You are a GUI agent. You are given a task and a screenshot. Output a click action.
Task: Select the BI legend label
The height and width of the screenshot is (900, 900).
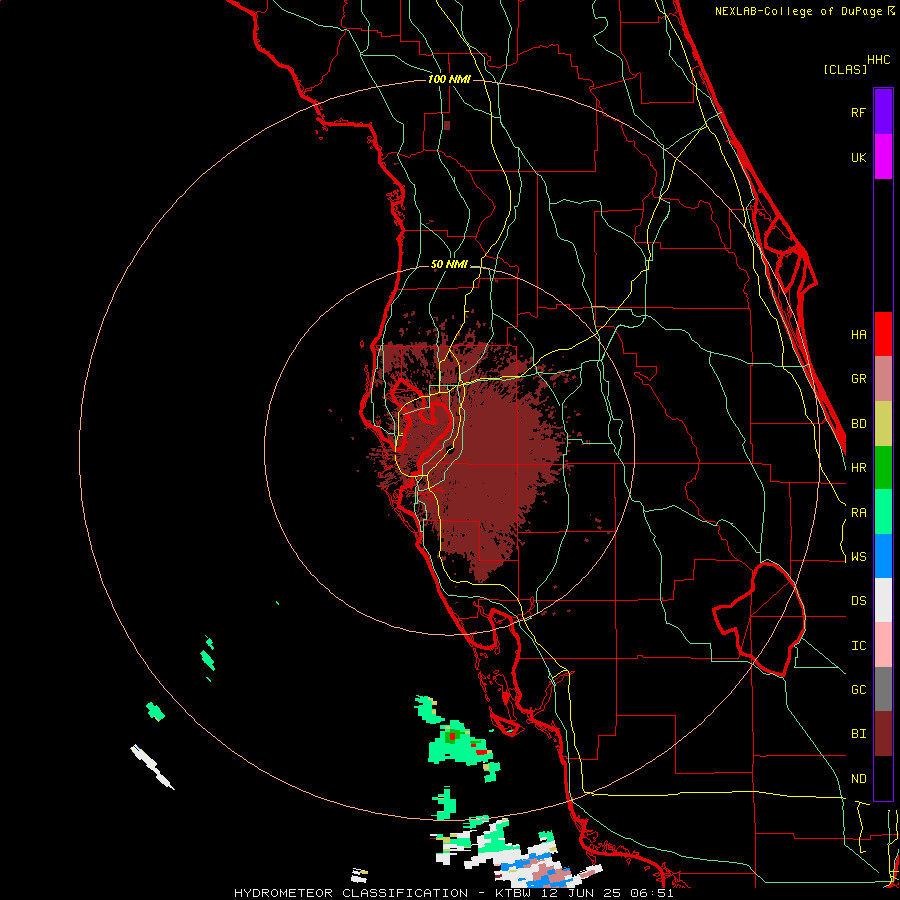tap(858, 734)
